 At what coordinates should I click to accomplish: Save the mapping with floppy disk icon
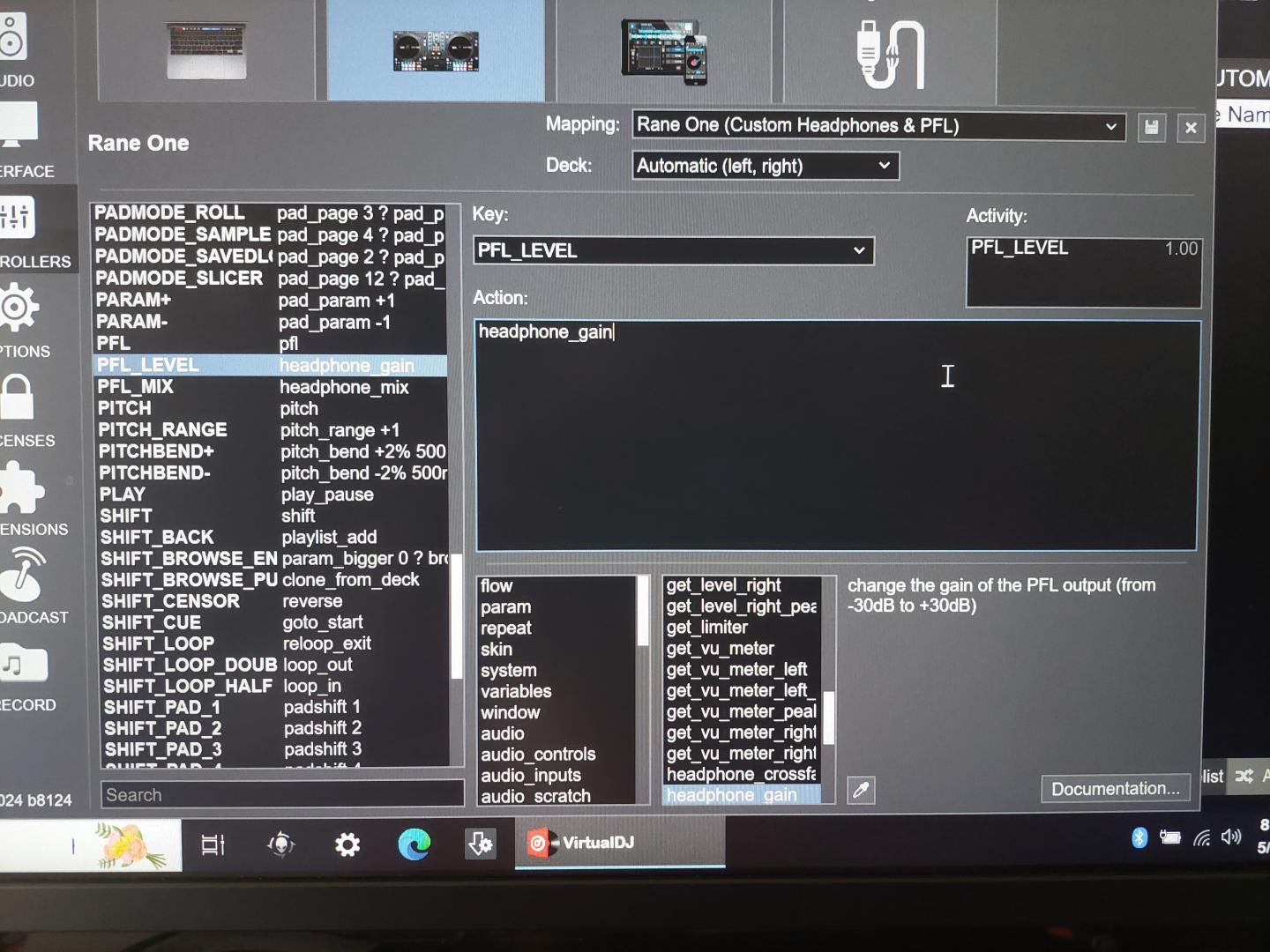tap(1151, 128)
